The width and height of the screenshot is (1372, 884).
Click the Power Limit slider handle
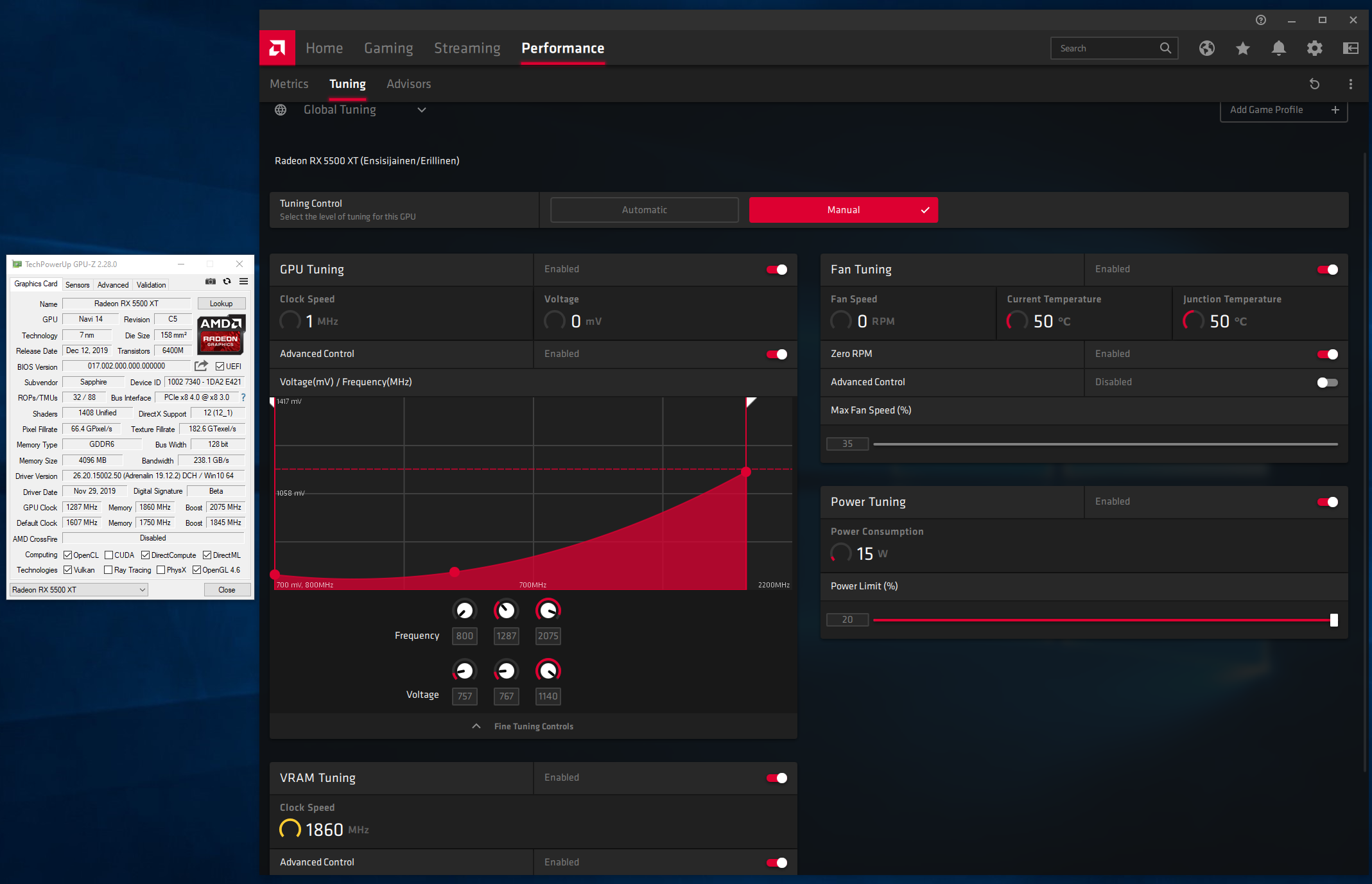tap(1334, 620)
